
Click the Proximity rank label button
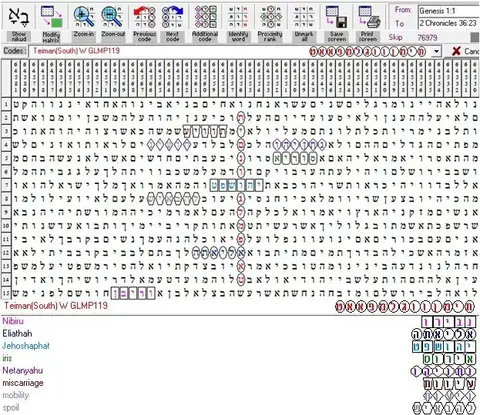point(270,37)
